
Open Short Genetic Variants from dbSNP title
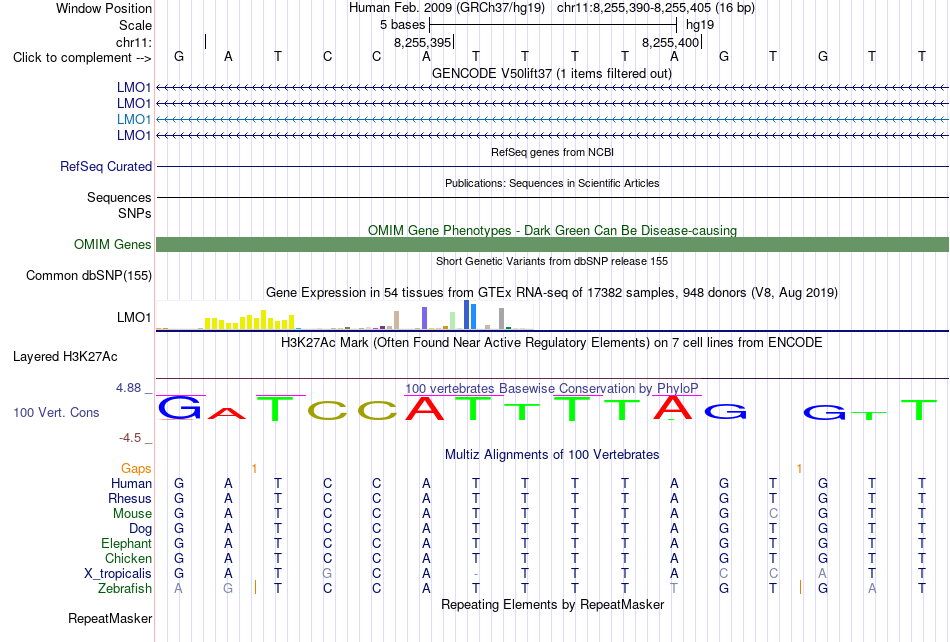551,261
